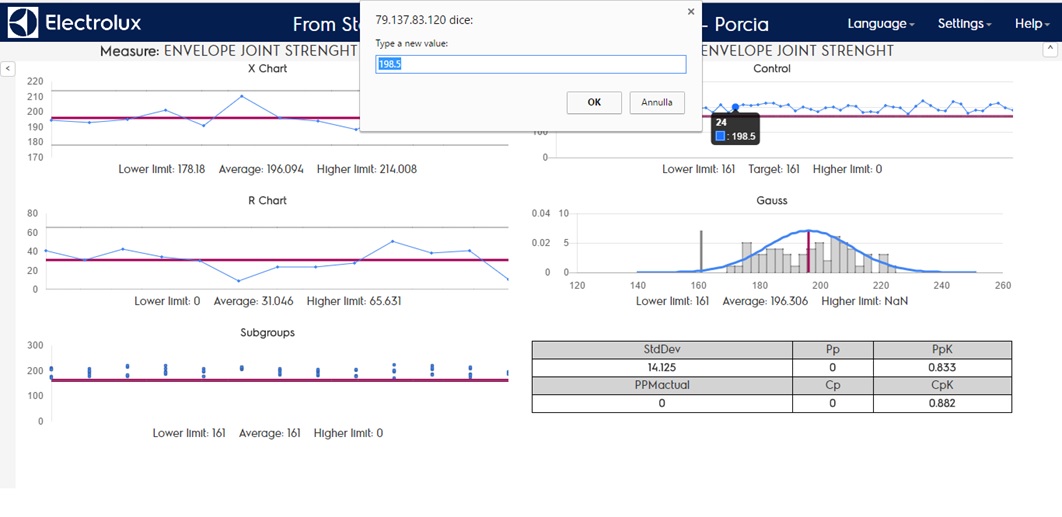Click the Subgroups chart title
Image resolution: width=1062 pixels, height=517 pixels.
267,332
